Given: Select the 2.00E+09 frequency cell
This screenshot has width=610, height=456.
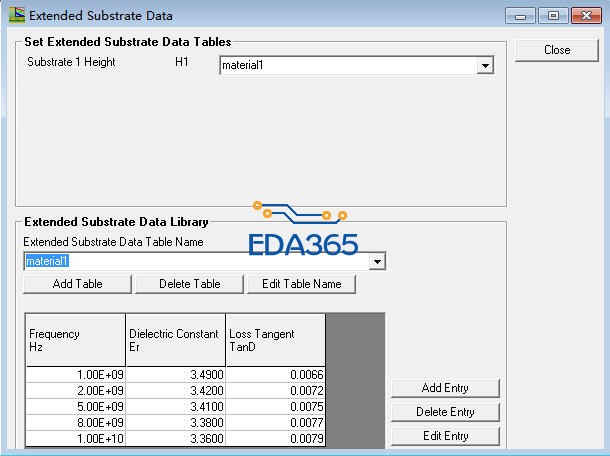Looking at the screenshot, I should [x=75, y=391].
